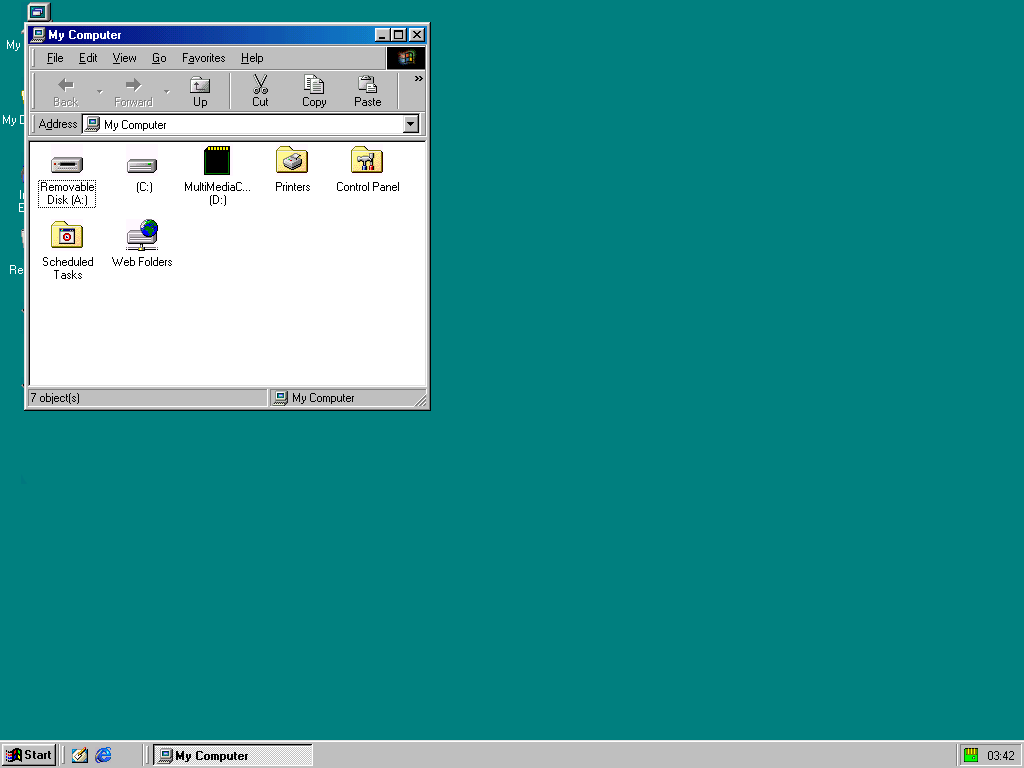Click the Start button
The image size is (1024, 768).
29,755
